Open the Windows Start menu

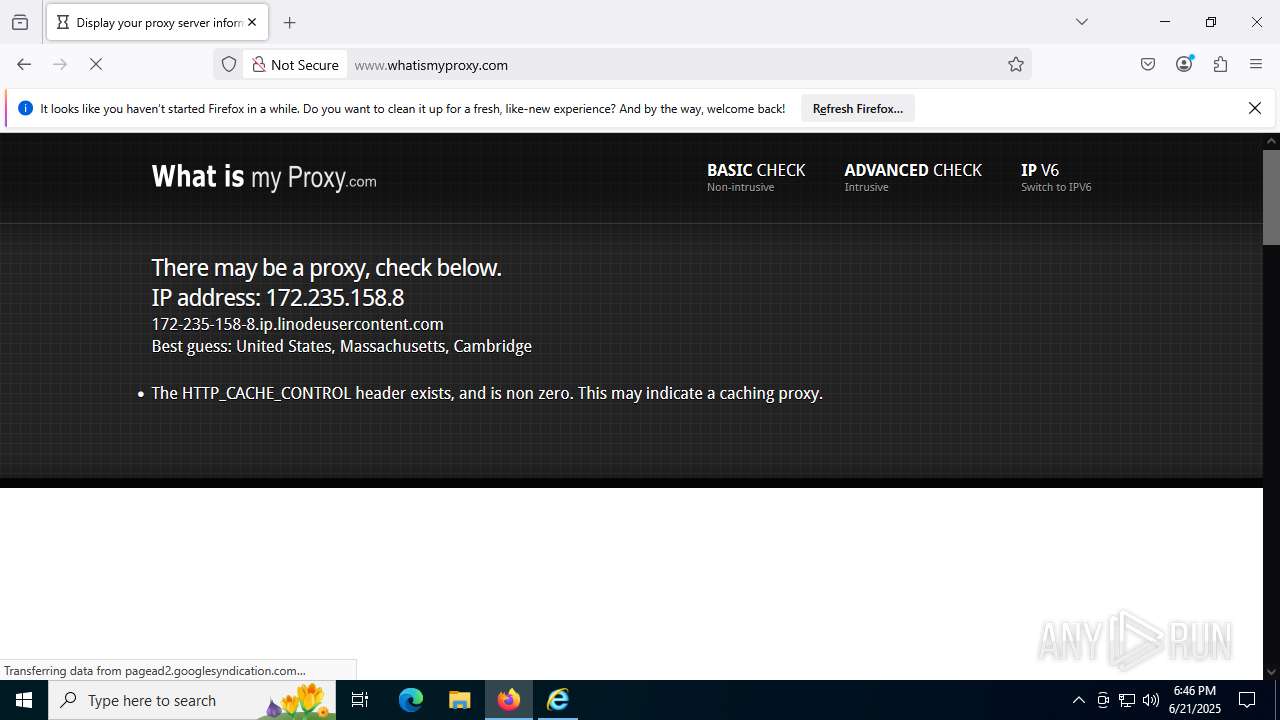24,700
